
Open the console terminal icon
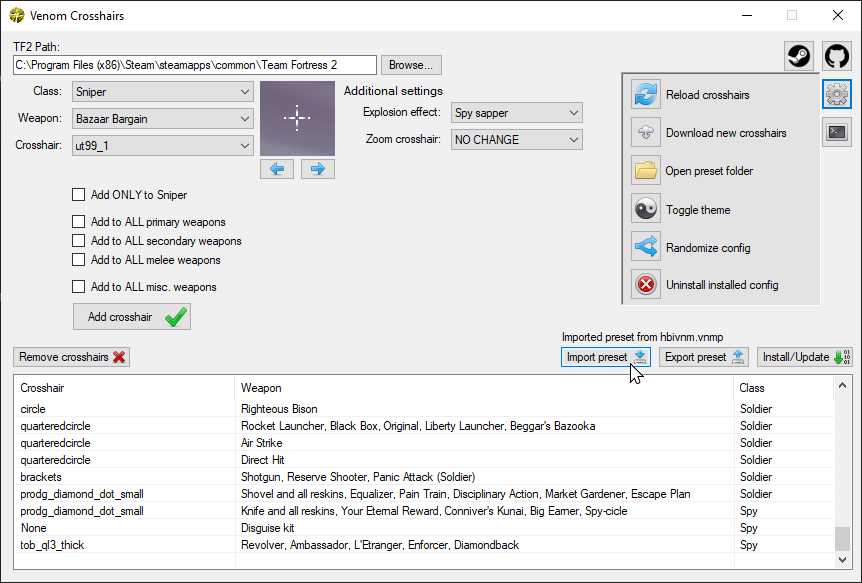click(837, 132)
